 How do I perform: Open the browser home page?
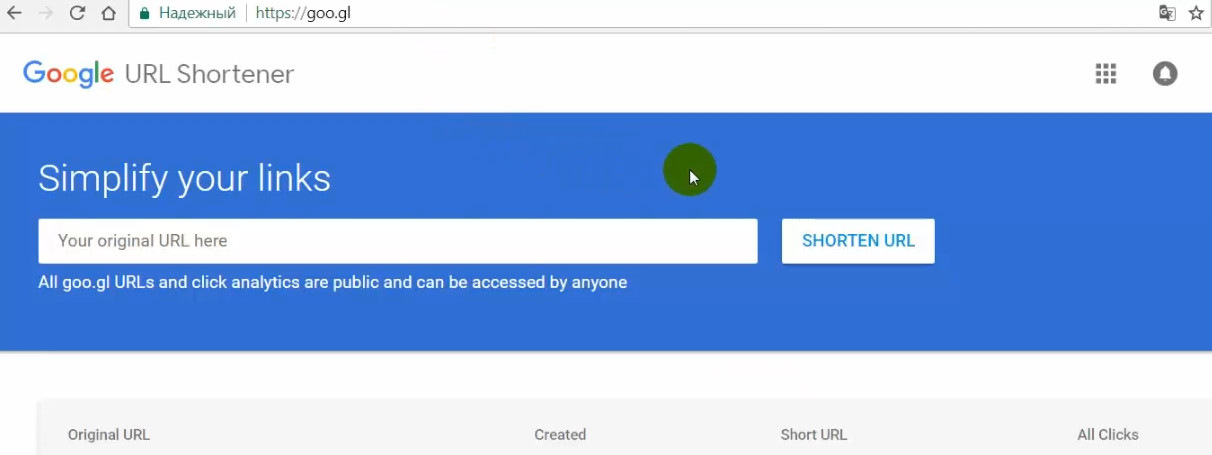coord(109,14)
